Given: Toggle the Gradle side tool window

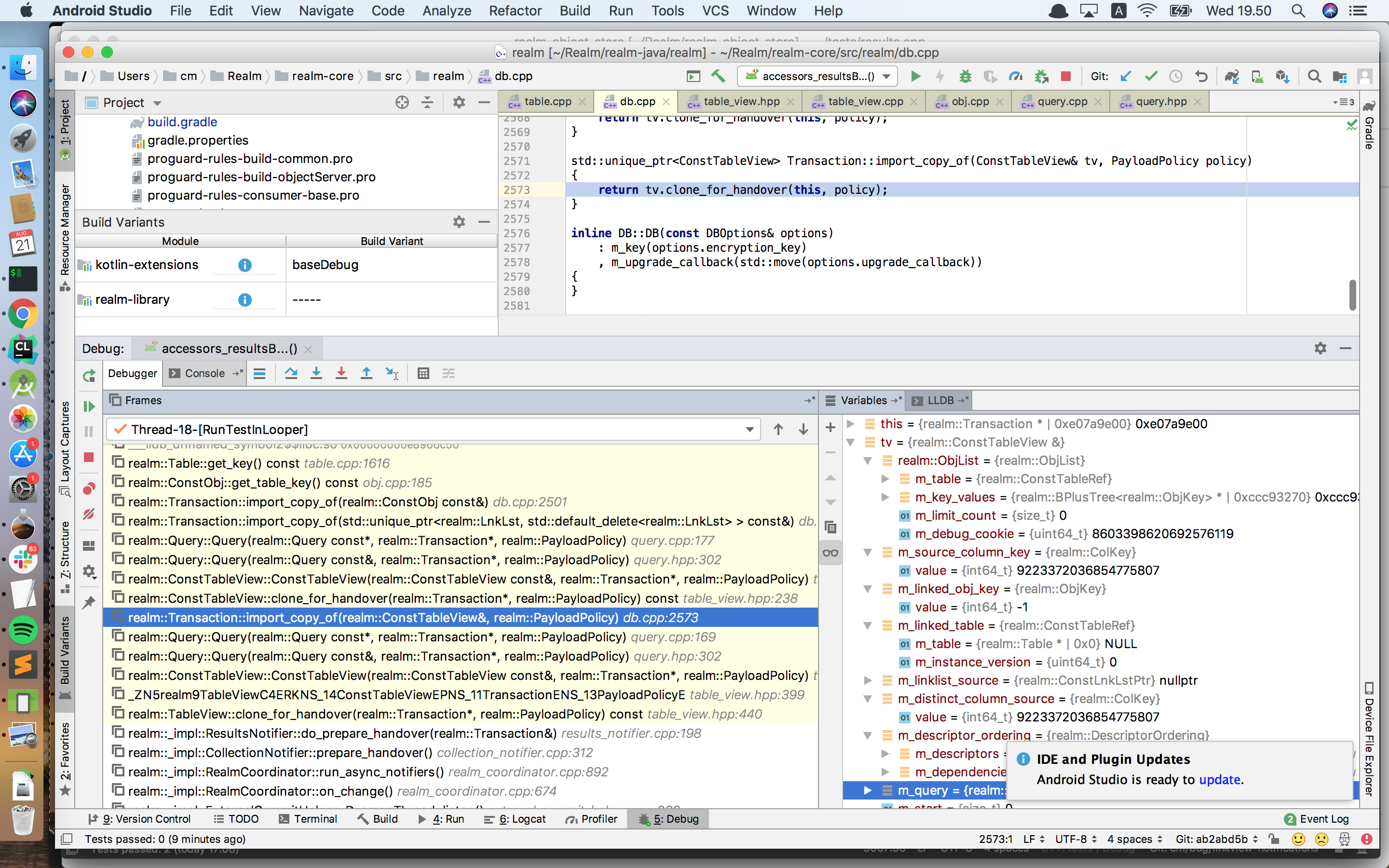Looking at the screenshot, I should pos(1370,126).
